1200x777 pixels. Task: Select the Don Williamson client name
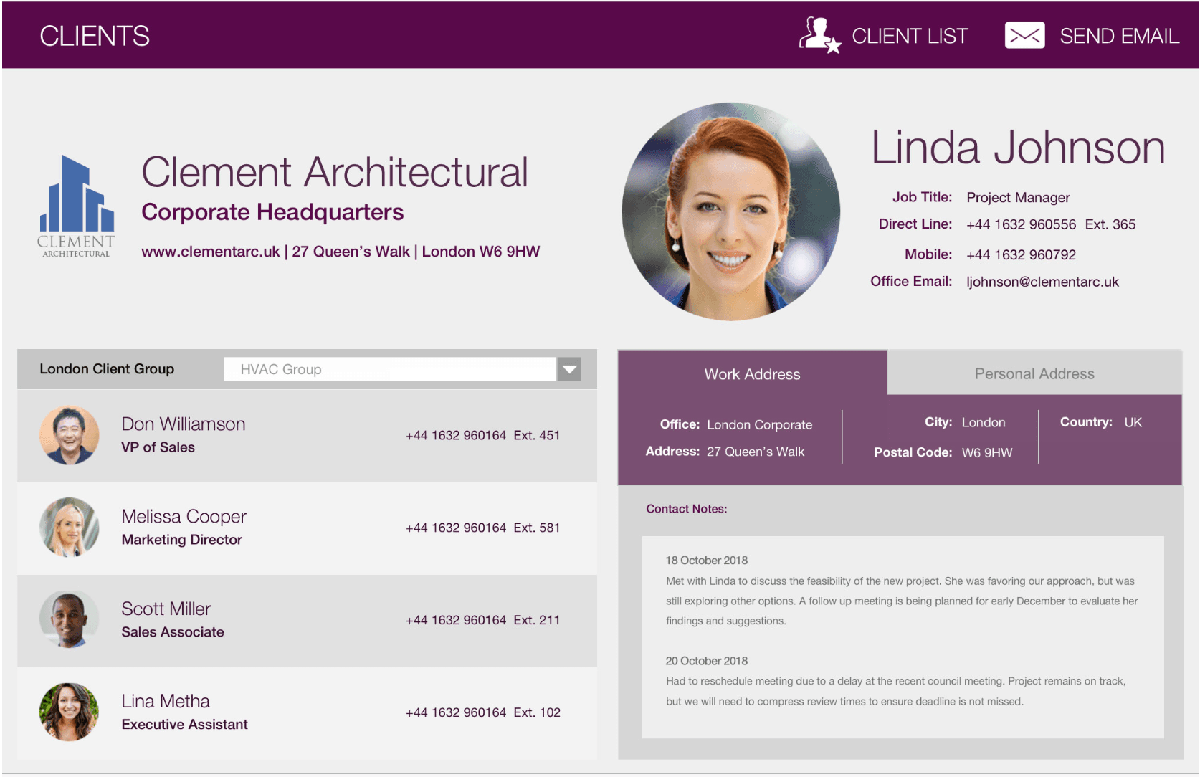(x=183, y=424)
